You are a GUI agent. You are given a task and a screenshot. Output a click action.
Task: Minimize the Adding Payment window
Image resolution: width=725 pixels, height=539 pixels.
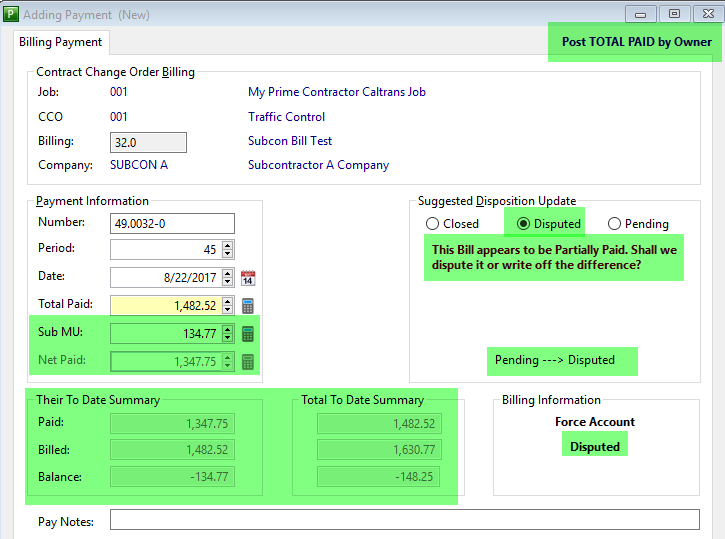(640, 14)
